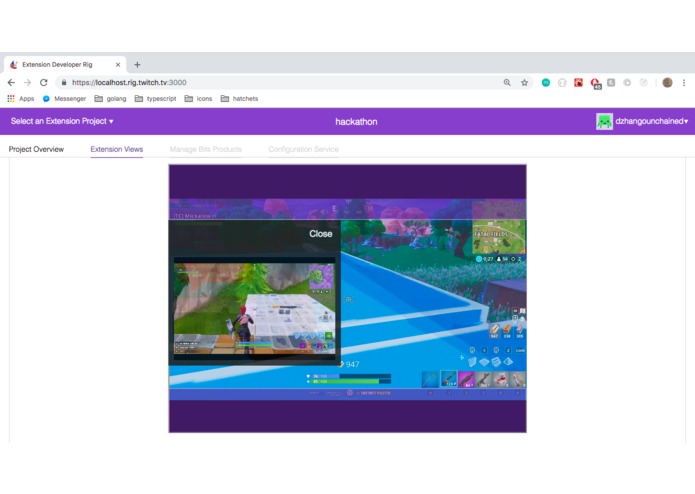Open the Chrome three-dot menu

tap(684, 82)
